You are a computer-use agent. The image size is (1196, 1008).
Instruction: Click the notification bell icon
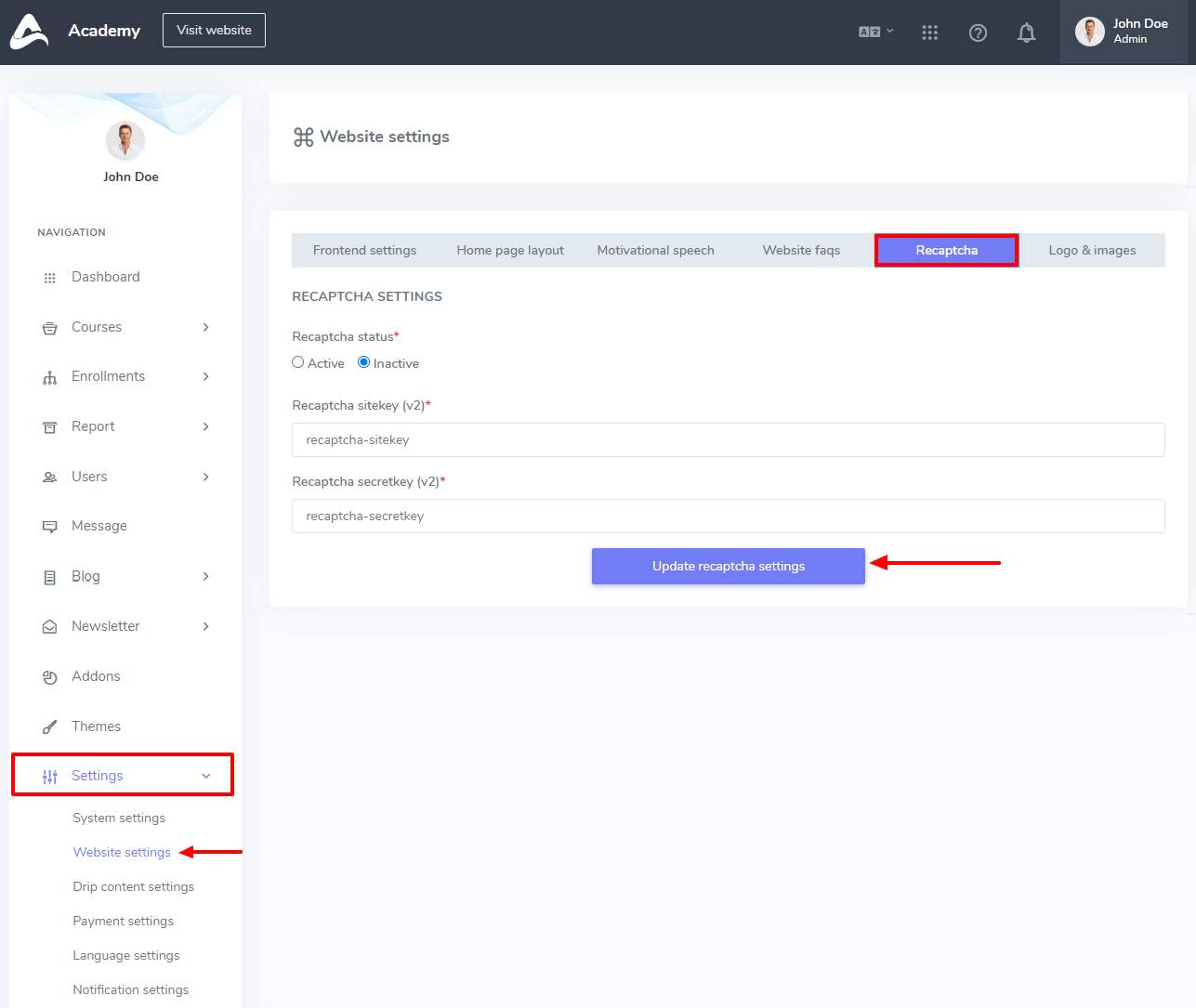pos(1026,33)
